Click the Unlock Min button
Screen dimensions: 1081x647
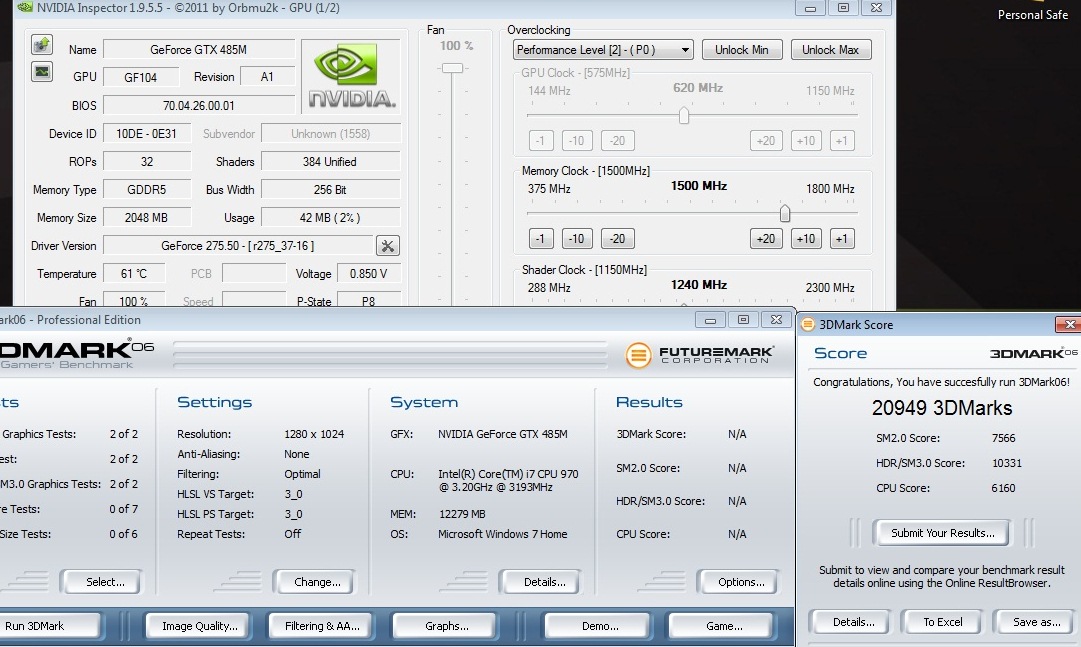[742, 50]
